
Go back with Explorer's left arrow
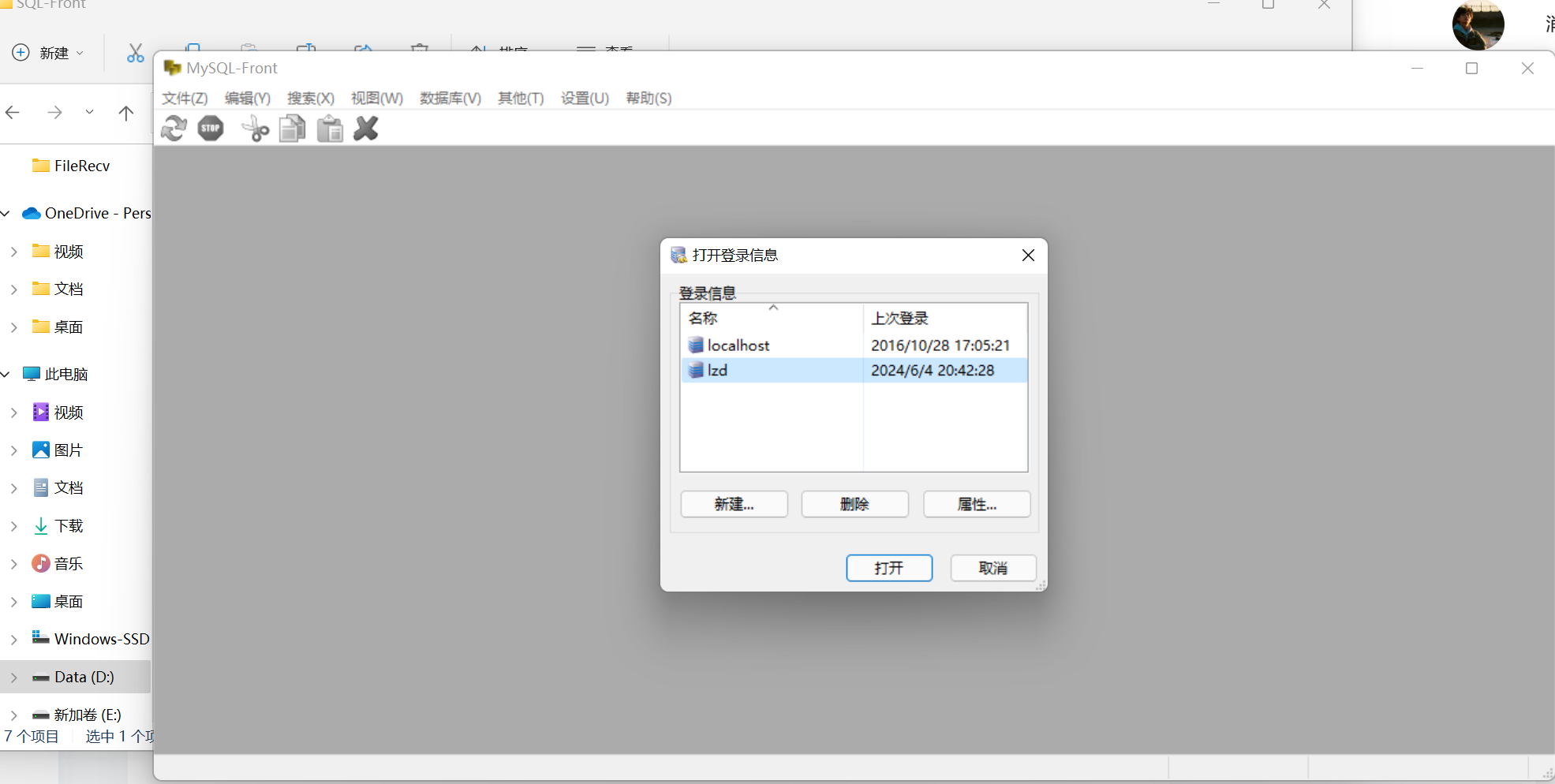(x=13, y=113)
